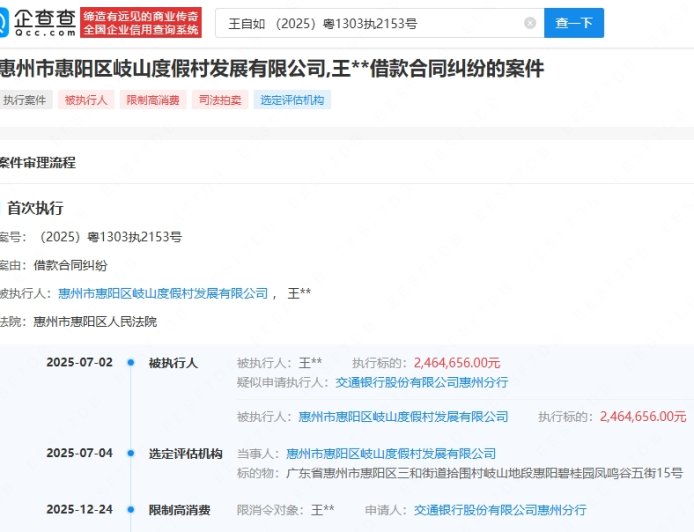
Task: Click case number （2025）粤1303执2153号 text
Action: pyautogui.click(x=109, y=237)
